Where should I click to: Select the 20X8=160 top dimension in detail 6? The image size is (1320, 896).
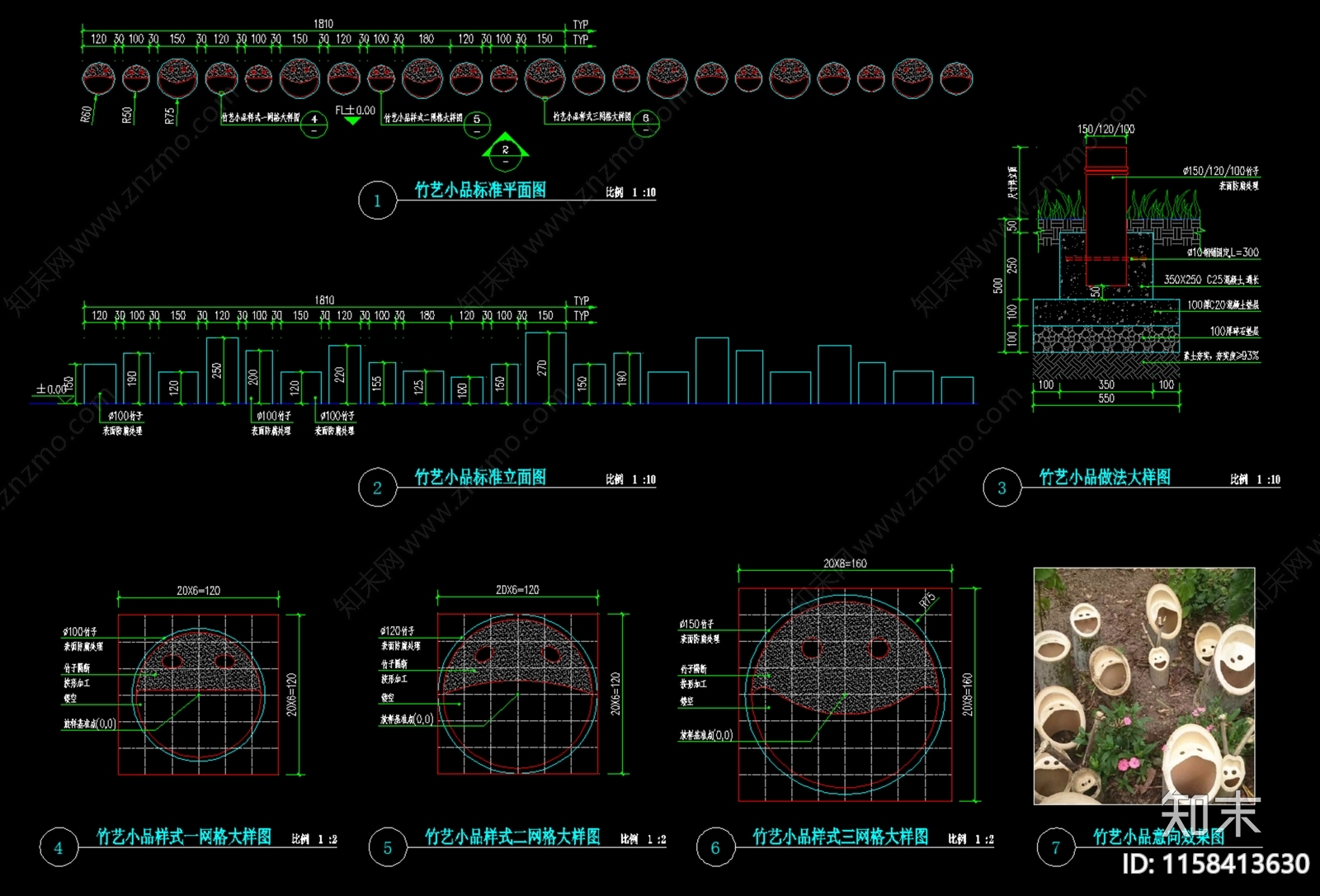click(846, 564)
